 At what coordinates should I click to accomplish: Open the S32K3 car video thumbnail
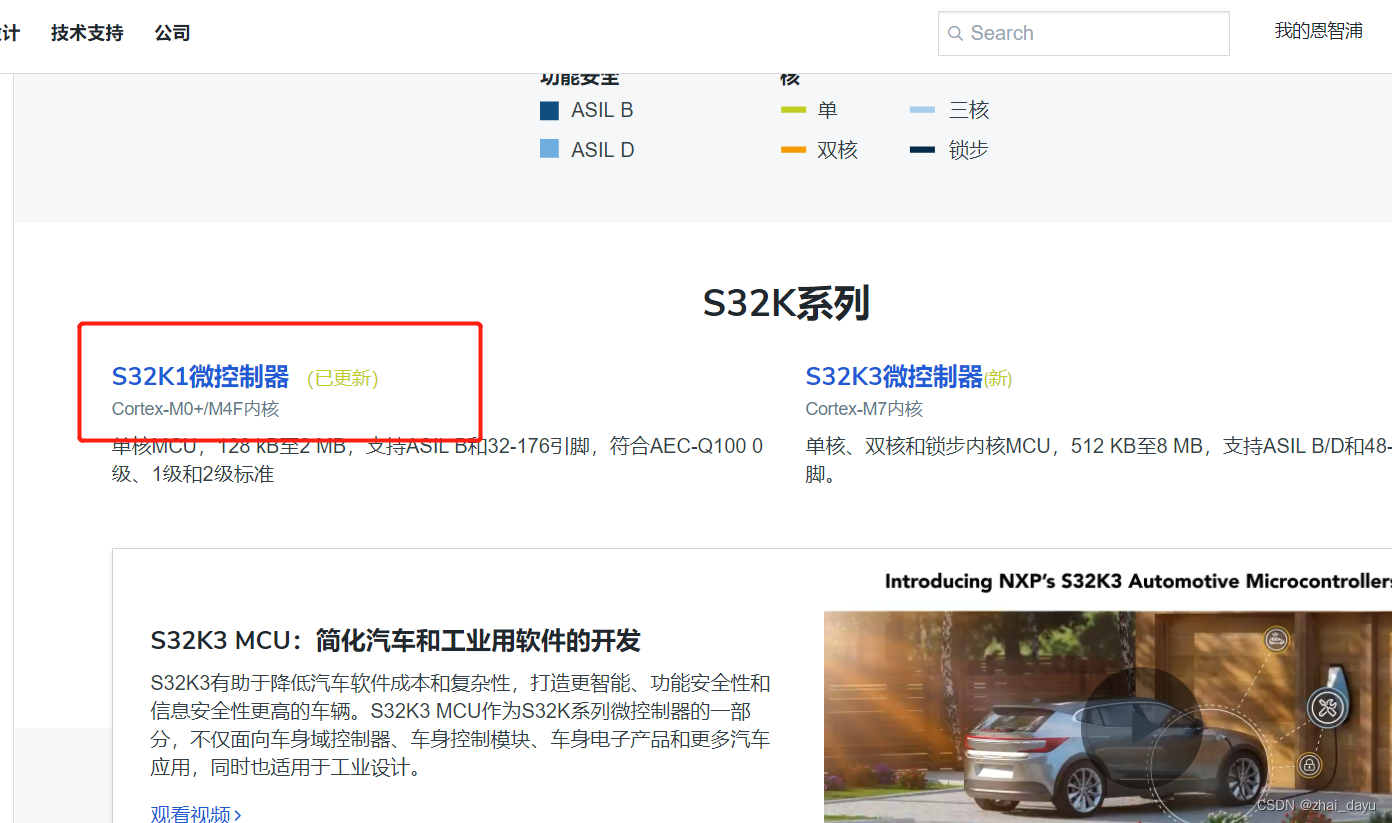click(1108, 717)
